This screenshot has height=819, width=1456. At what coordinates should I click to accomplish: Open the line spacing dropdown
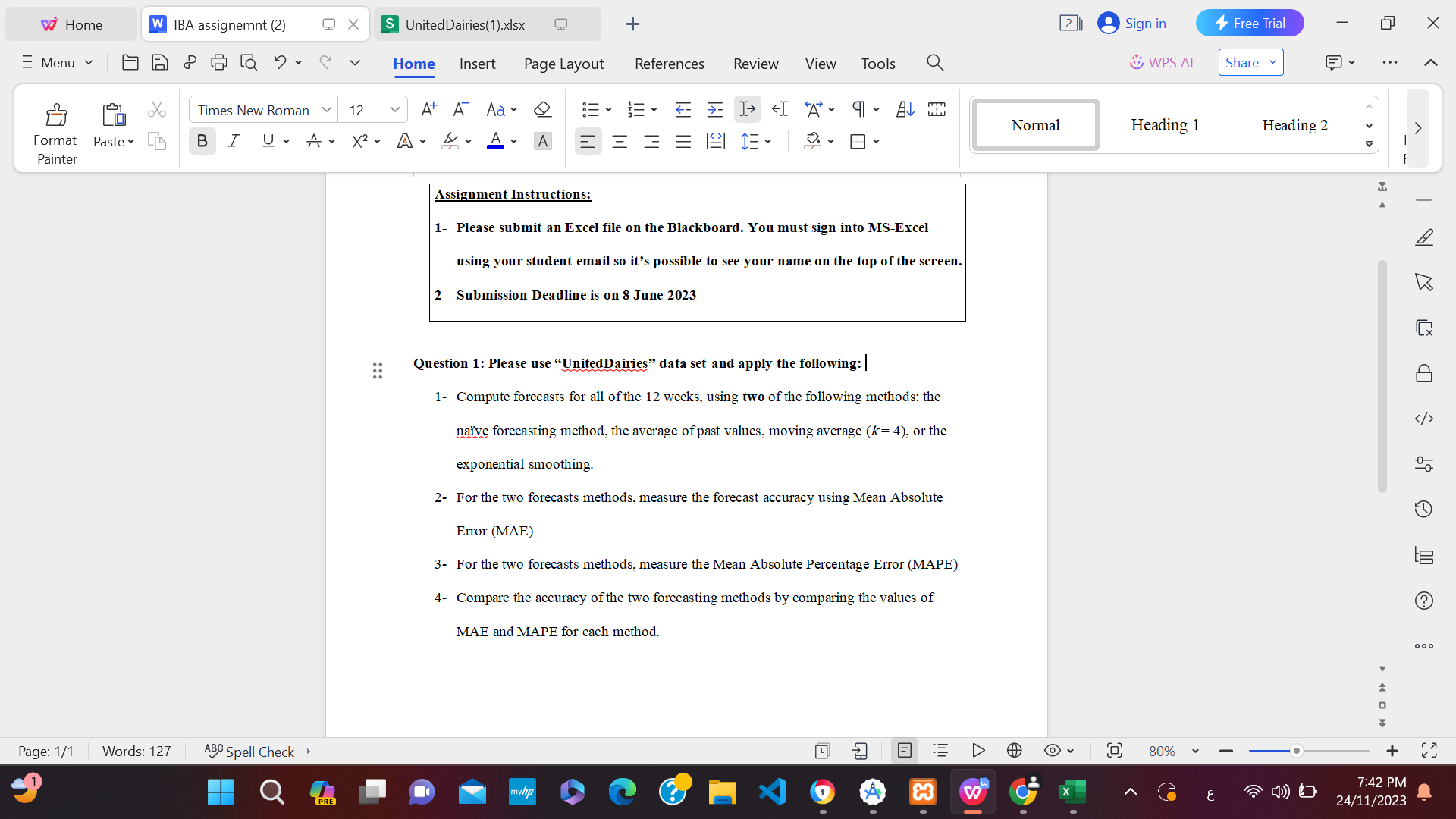click(767, 141)
